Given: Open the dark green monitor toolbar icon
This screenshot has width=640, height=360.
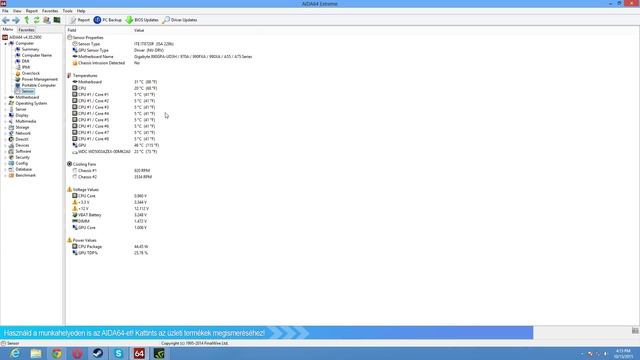Looking at the screenshot, I should (57, 20).
